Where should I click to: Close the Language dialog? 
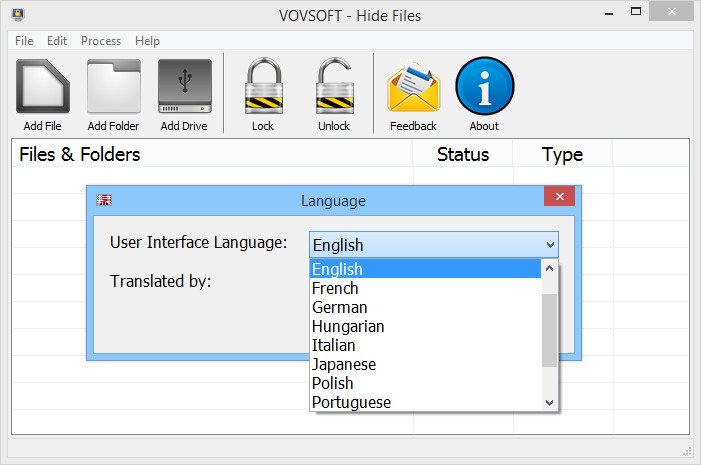pos(559,197)
